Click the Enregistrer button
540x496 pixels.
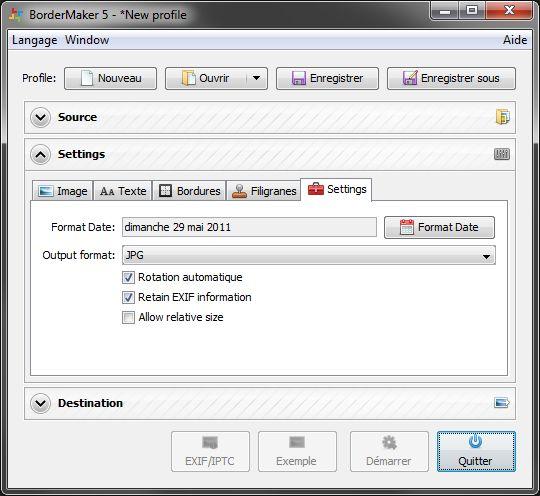point(327,78)
